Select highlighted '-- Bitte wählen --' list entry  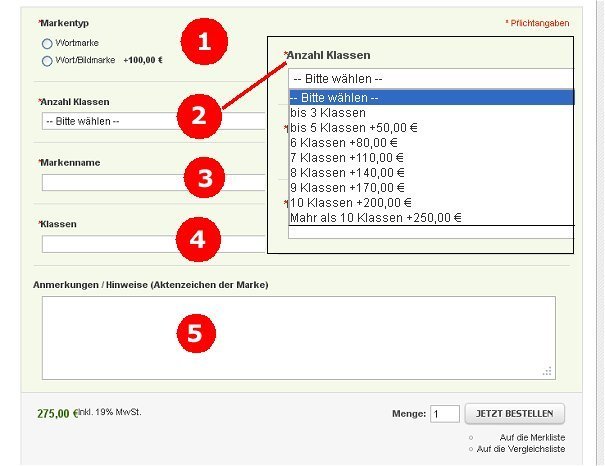point(430,98)
